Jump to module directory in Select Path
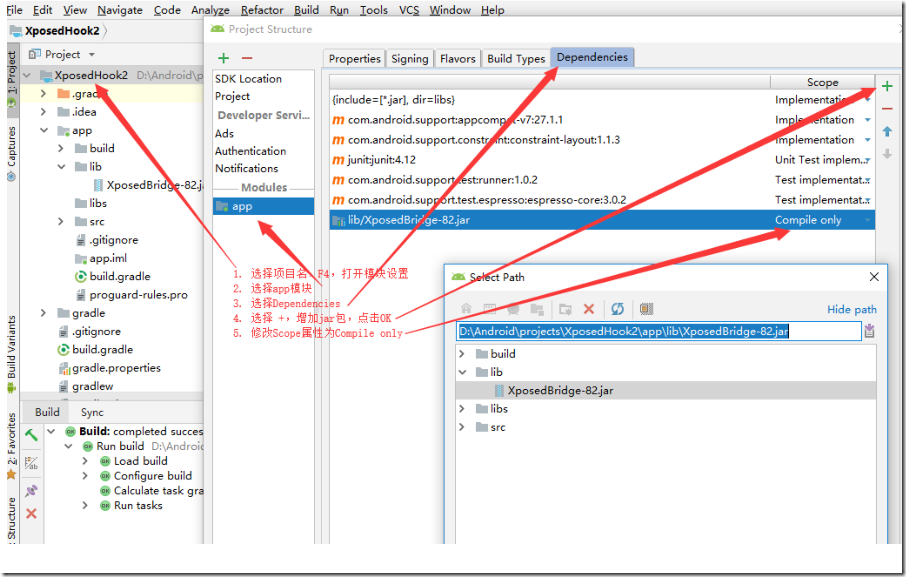906x577 pixels. [537, 309]
